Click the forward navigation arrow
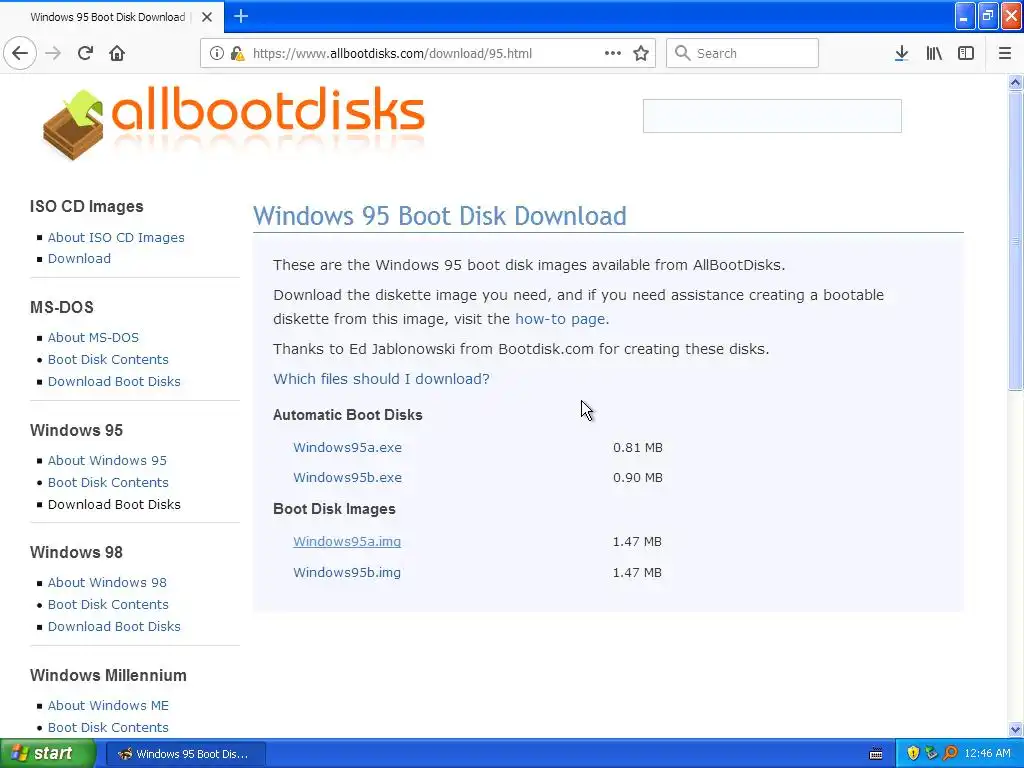Screen dimensions: 1024x768 (53, 53)
